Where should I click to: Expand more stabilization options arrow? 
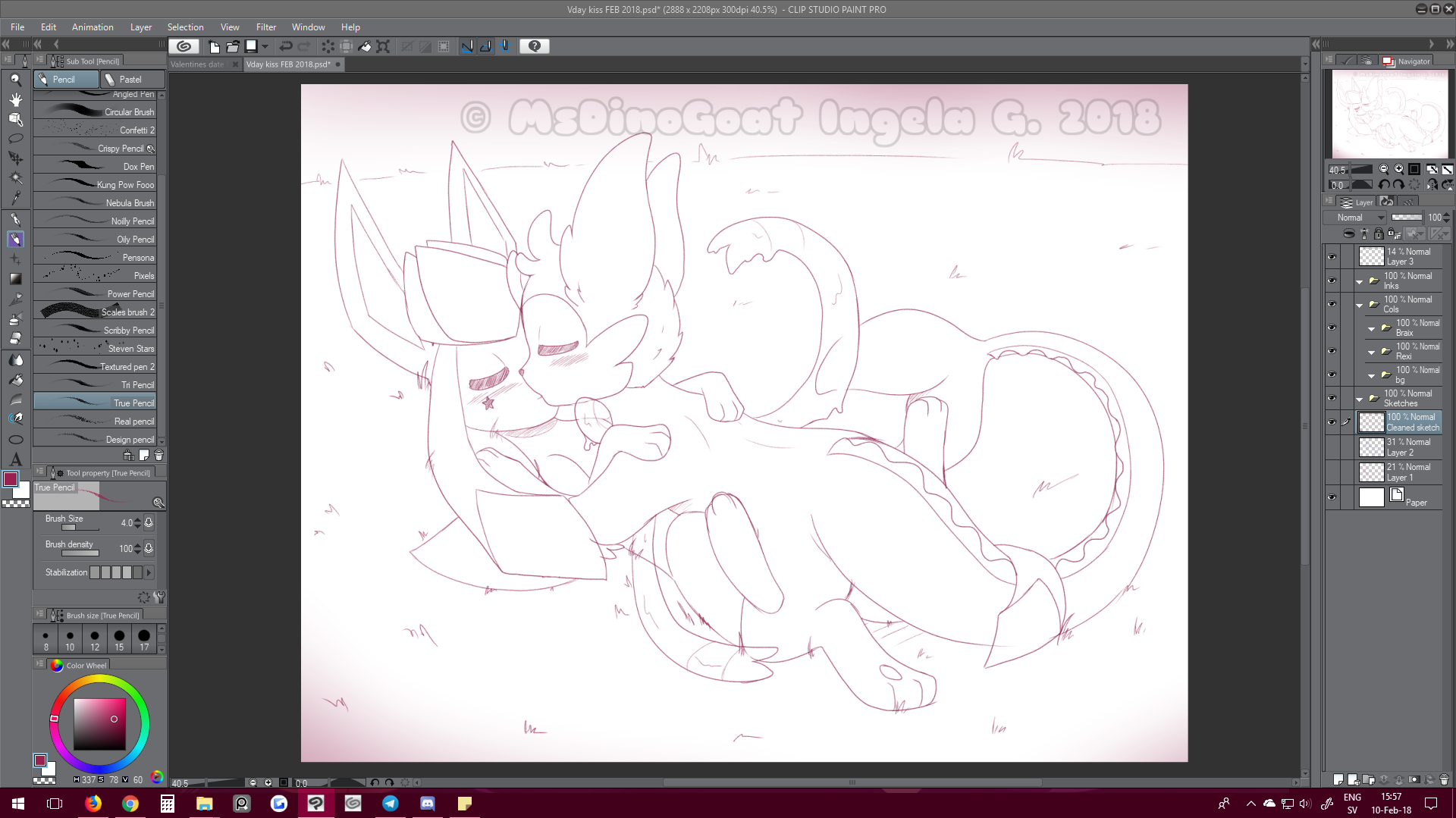[x=149, y=572]
